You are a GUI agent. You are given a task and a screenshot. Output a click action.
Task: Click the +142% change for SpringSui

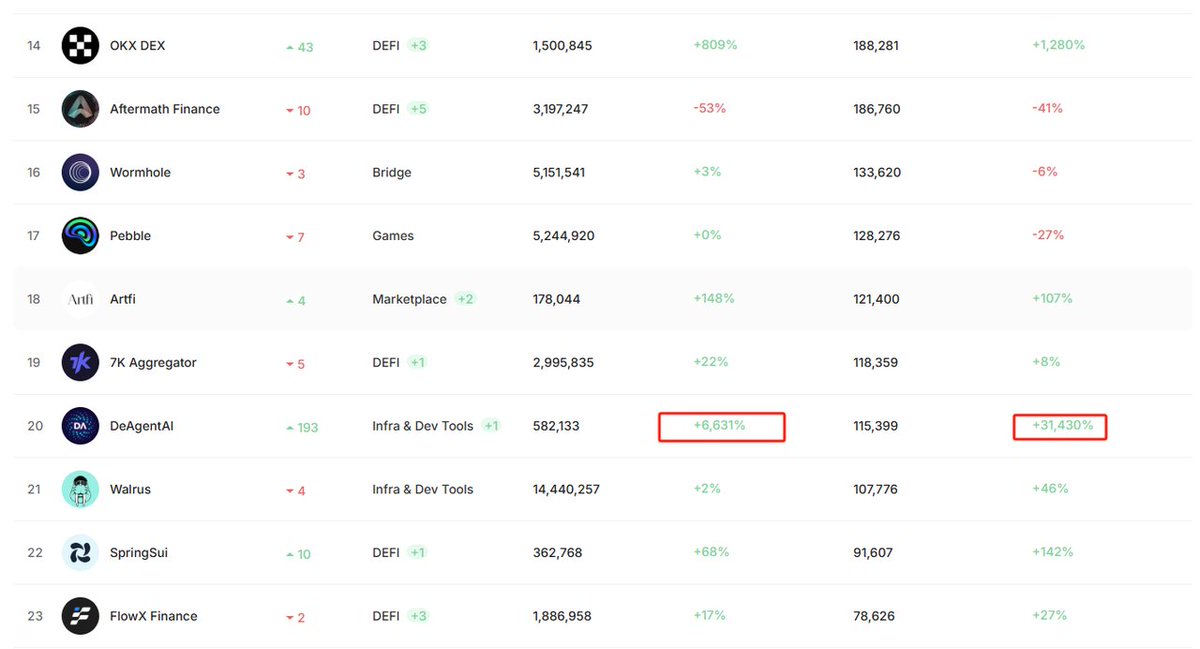point(1052,551)
